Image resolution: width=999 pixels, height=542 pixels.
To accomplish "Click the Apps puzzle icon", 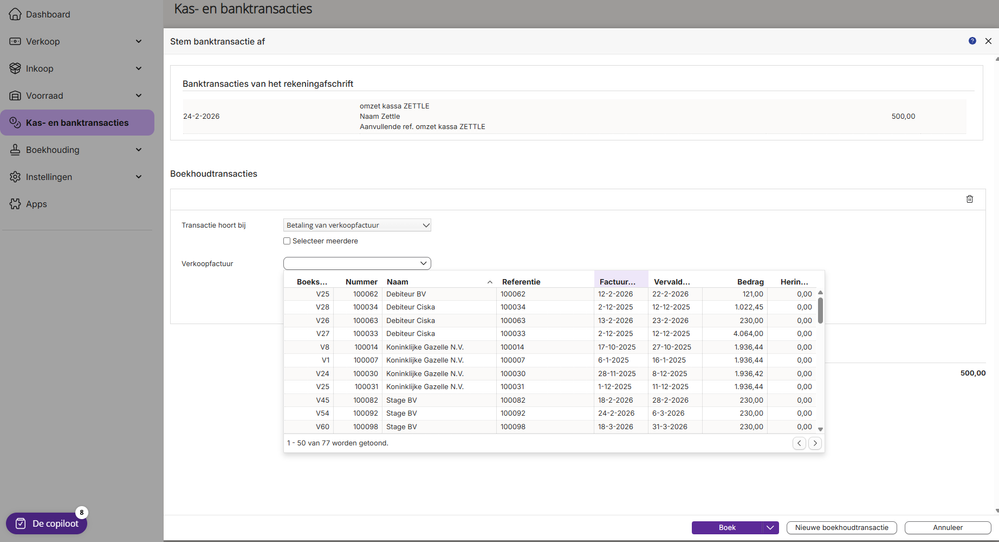I will click(15, 204).
